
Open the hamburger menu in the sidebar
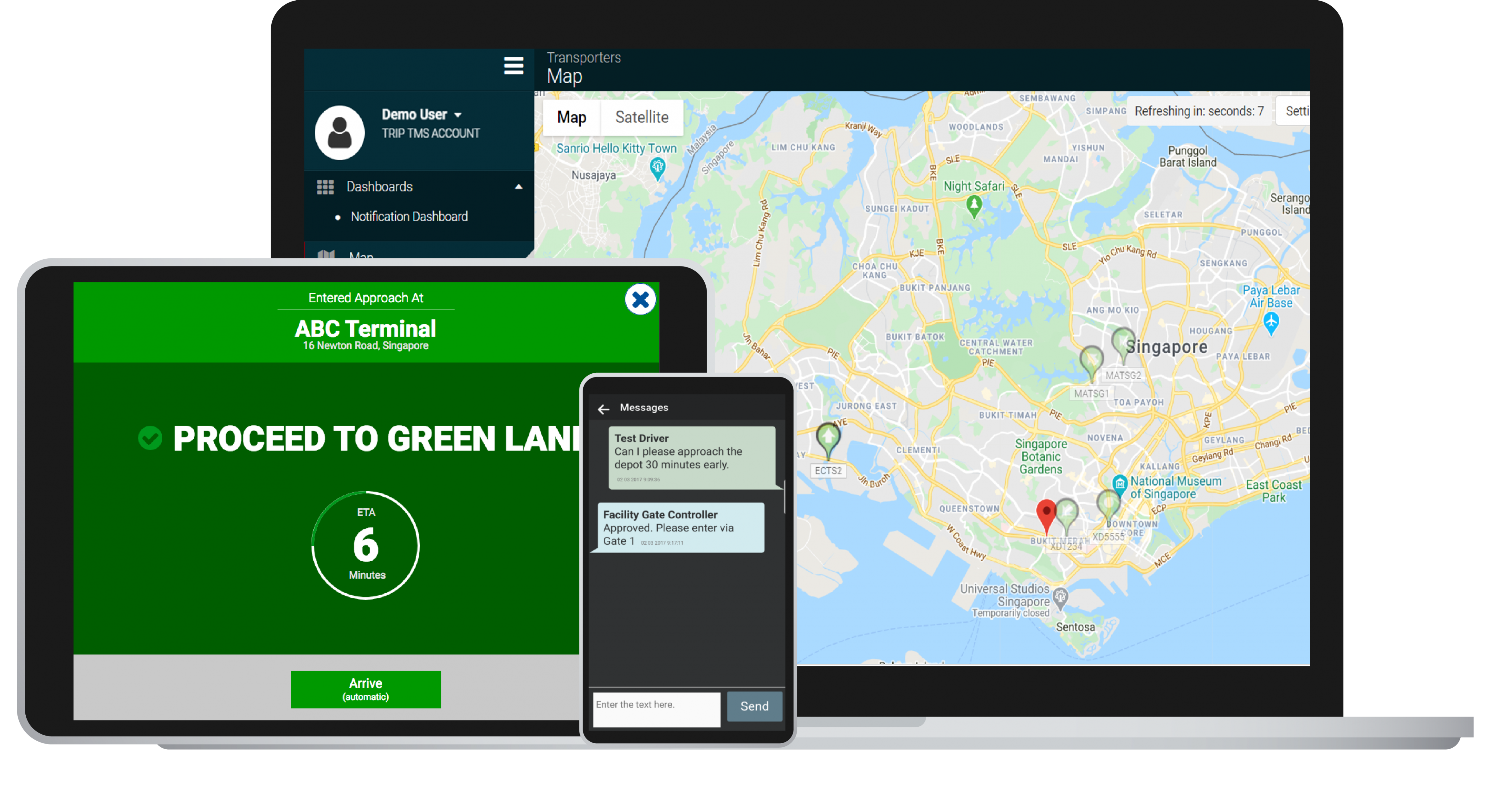coord(514,66)
